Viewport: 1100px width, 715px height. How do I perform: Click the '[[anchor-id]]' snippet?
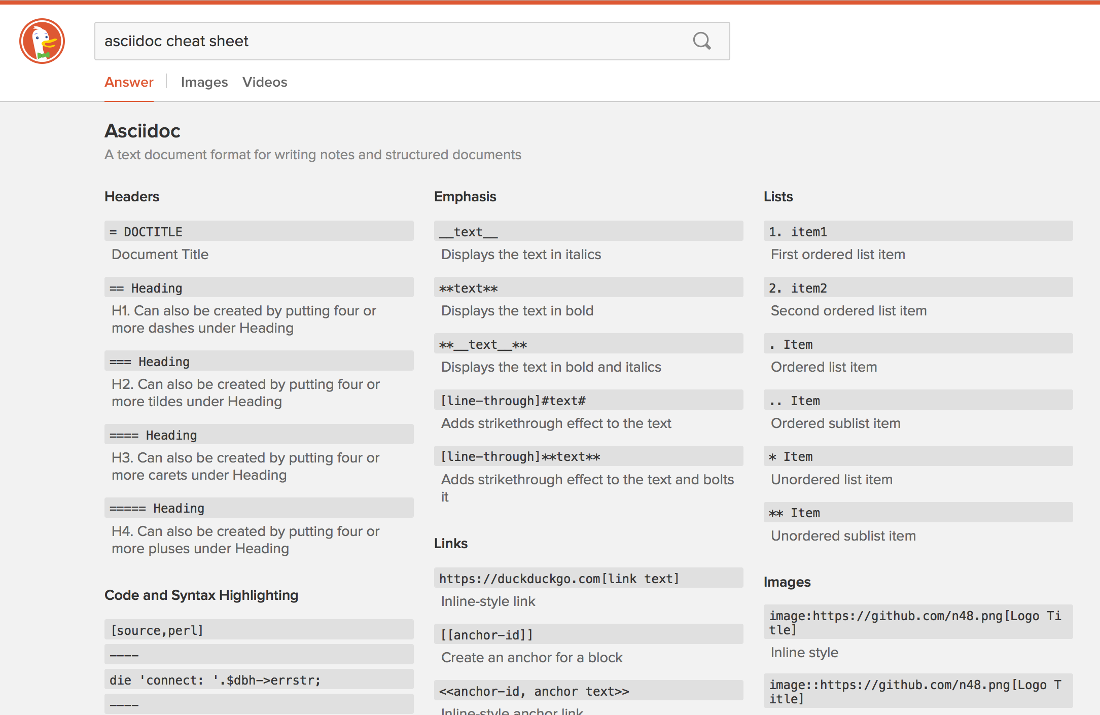589,634
